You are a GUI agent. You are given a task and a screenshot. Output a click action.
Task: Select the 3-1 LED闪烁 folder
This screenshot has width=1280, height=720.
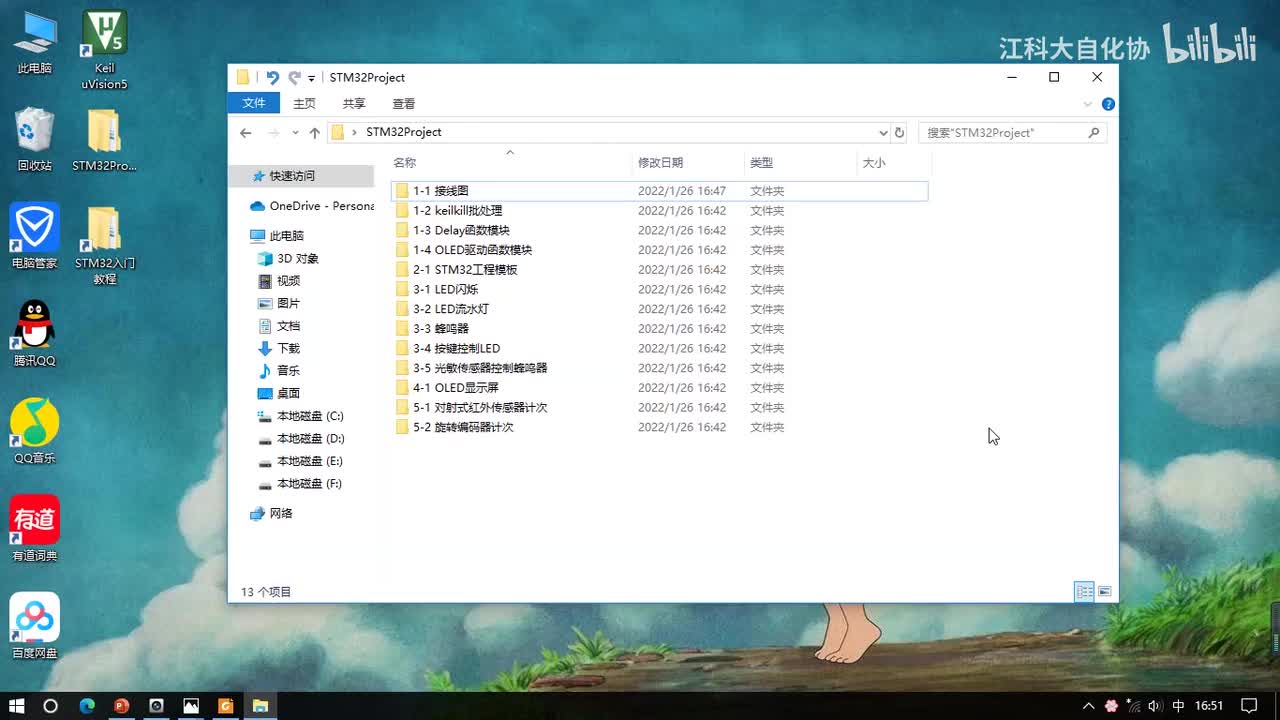[x=659, y=290]
